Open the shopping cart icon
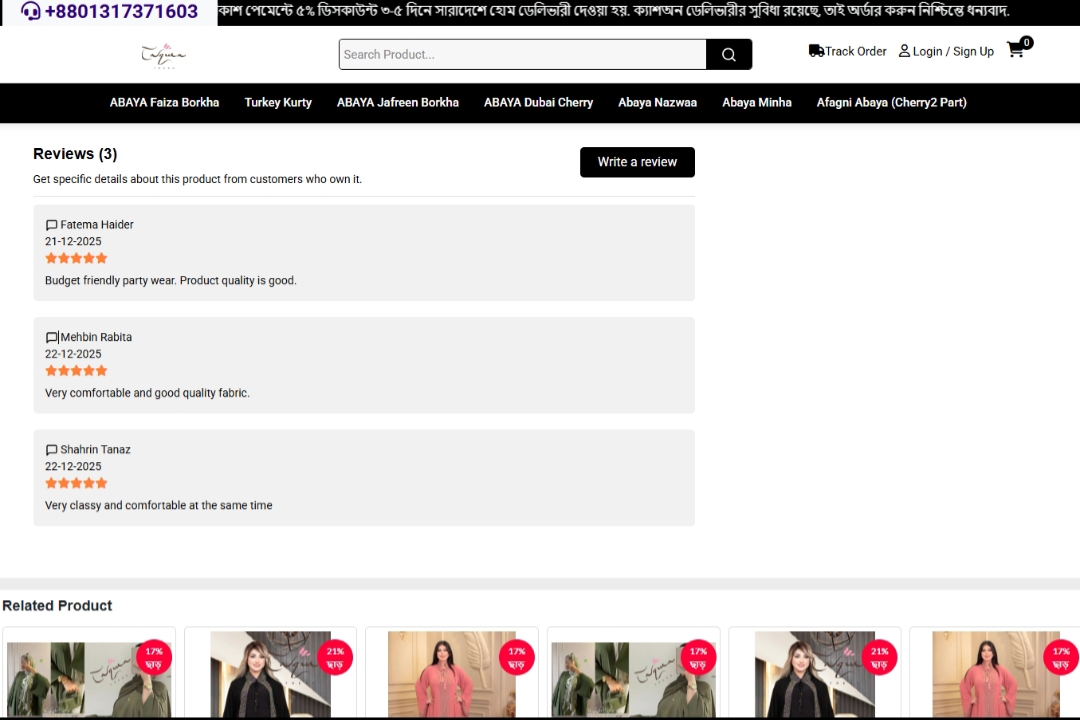The width and height of the screenshot is (1080, 720). pyautogui.click(x=1016, y=50)
